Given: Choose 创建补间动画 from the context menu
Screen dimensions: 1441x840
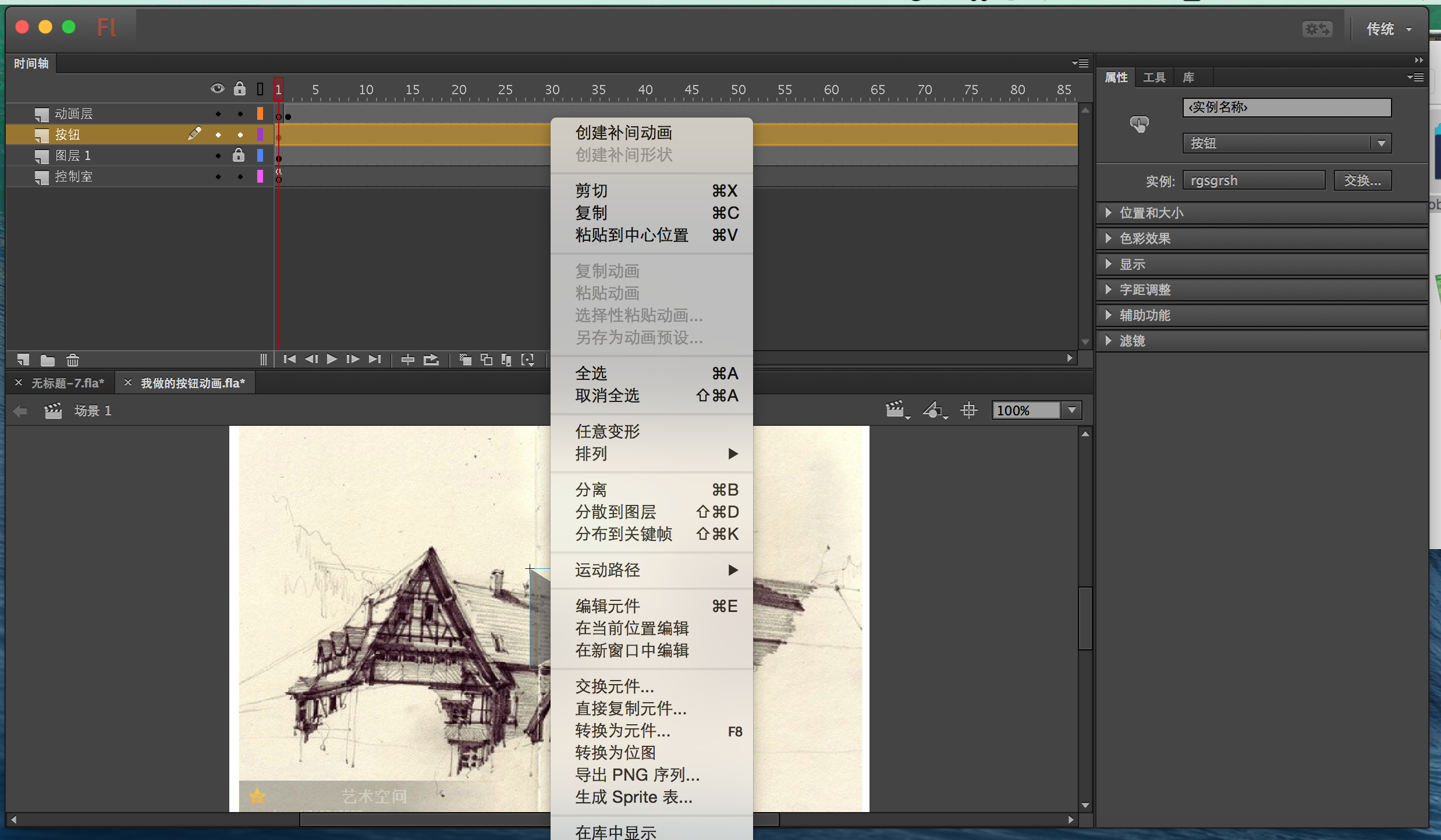Looking at the screenshot, I should click(624, 133).
